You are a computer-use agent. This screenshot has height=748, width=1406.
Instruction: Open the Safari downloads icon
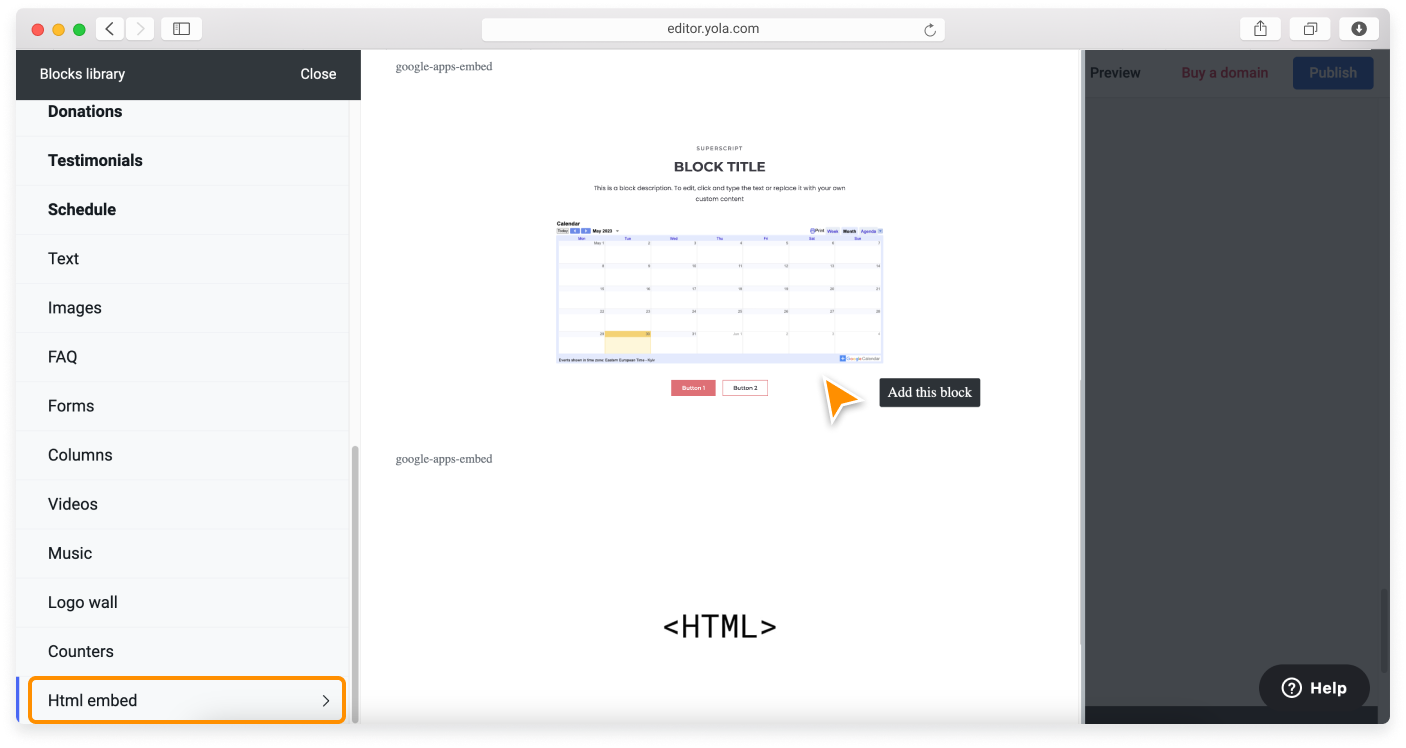click(1358, 28)
